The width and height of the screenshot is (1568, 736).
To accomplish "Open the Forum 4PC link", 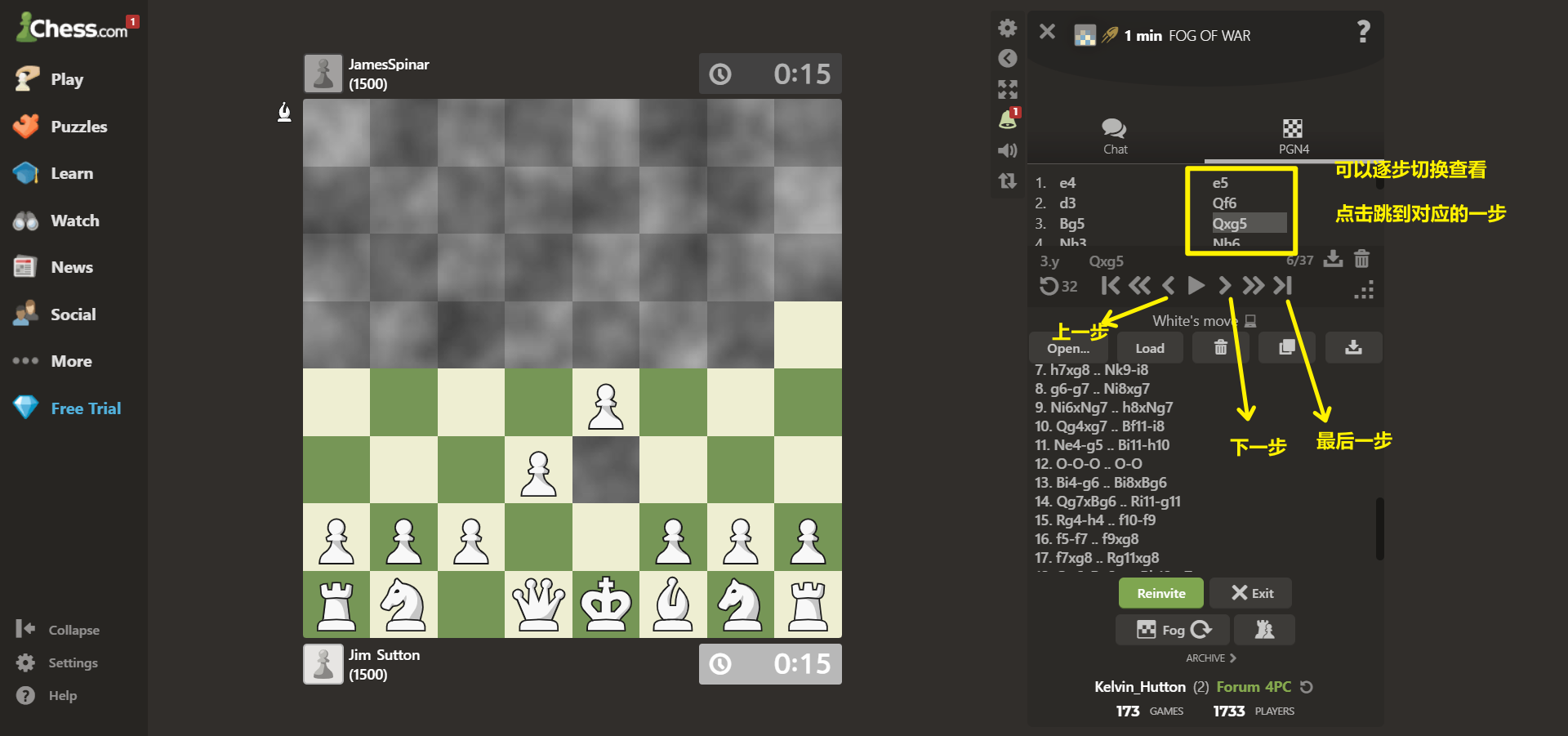I will 1254,687.
